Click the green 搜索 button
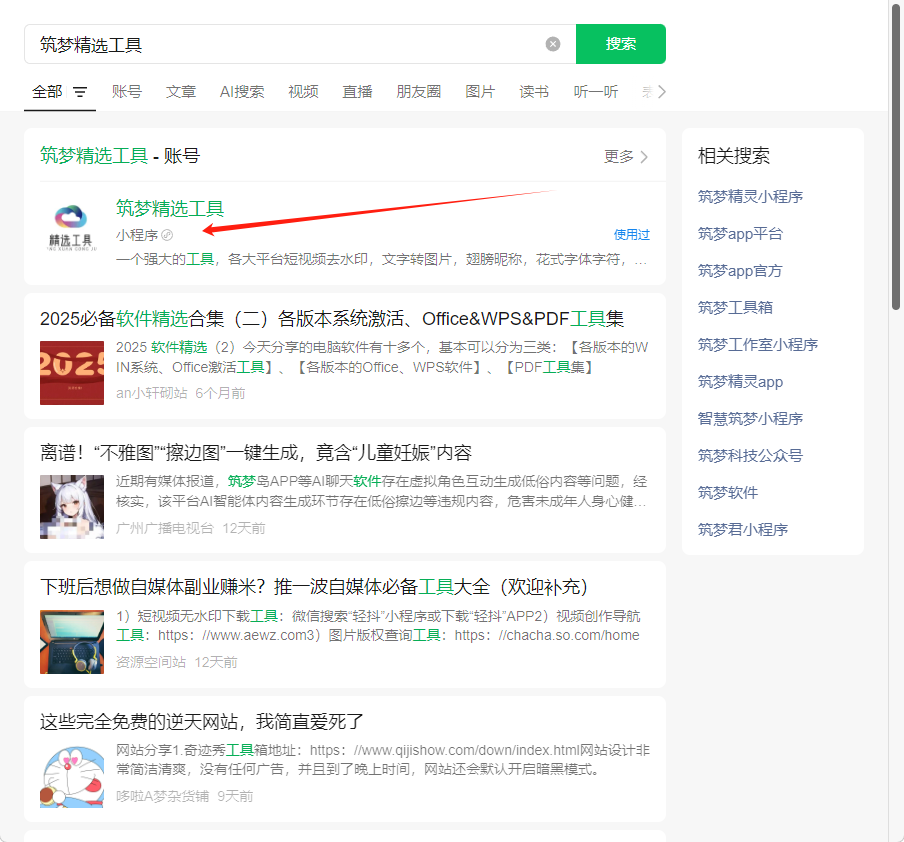Viewport: 904px width, 842px height. 620,44
